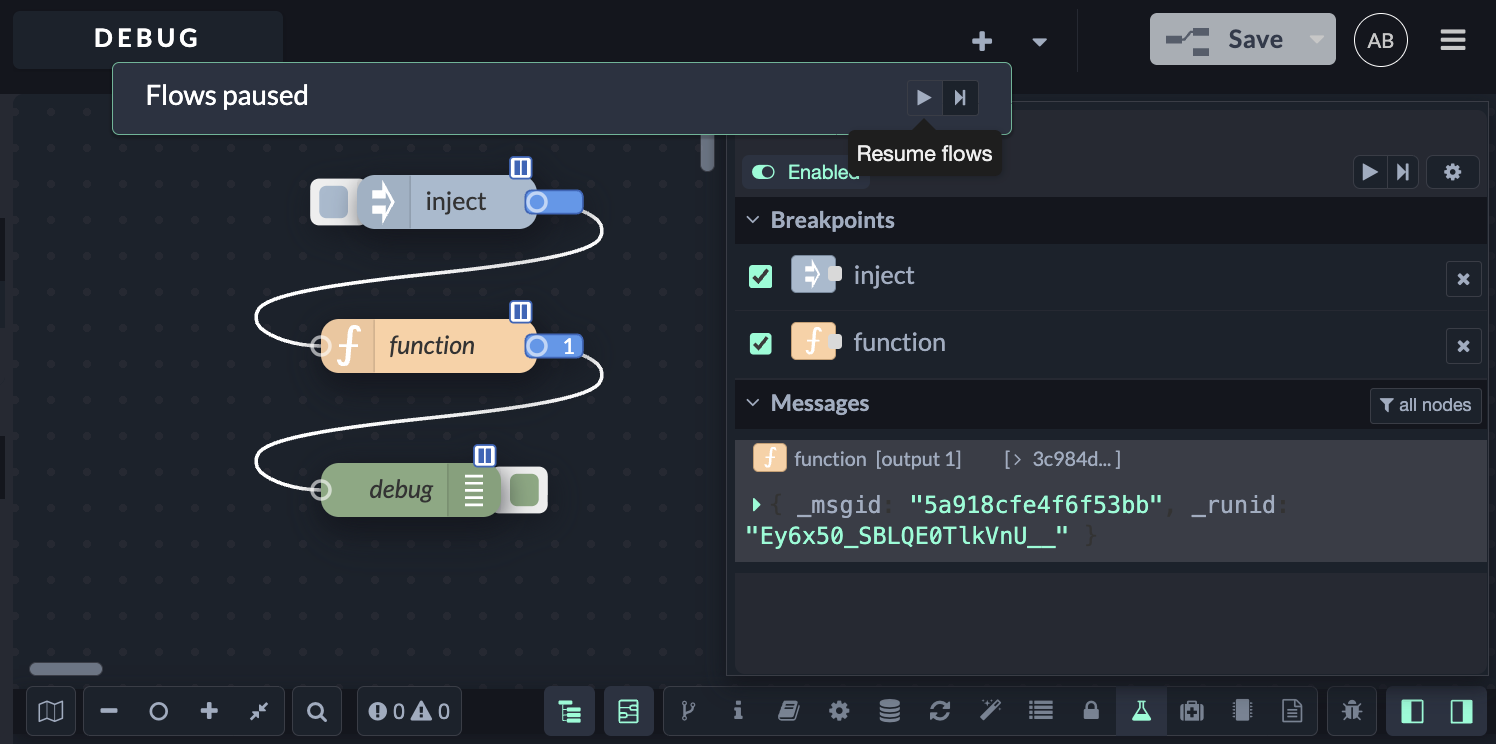This screenshot has width=1496, height=744.
Task: Toggle the map navigator icon
Action: (x=51, y=712)
